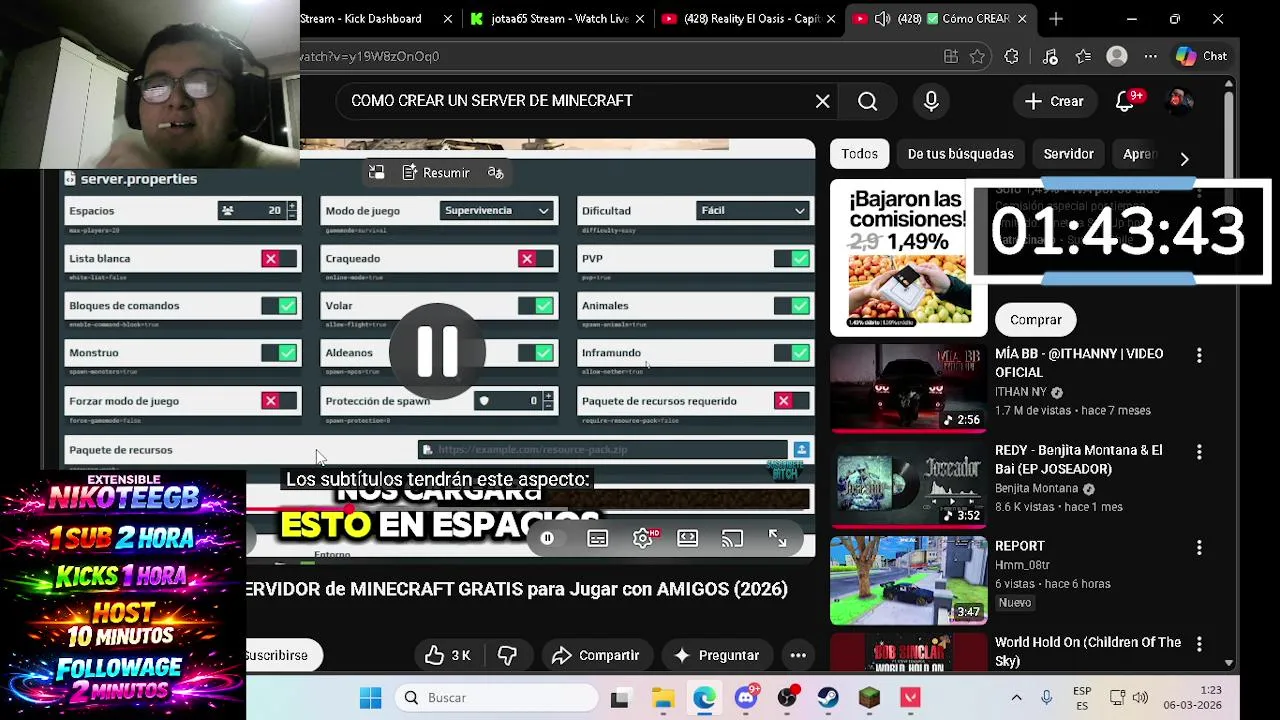Toggle the Bloques de comandos switch
Image resolution: width=1280 pixels, height=720 pixels.
(279, 306)
